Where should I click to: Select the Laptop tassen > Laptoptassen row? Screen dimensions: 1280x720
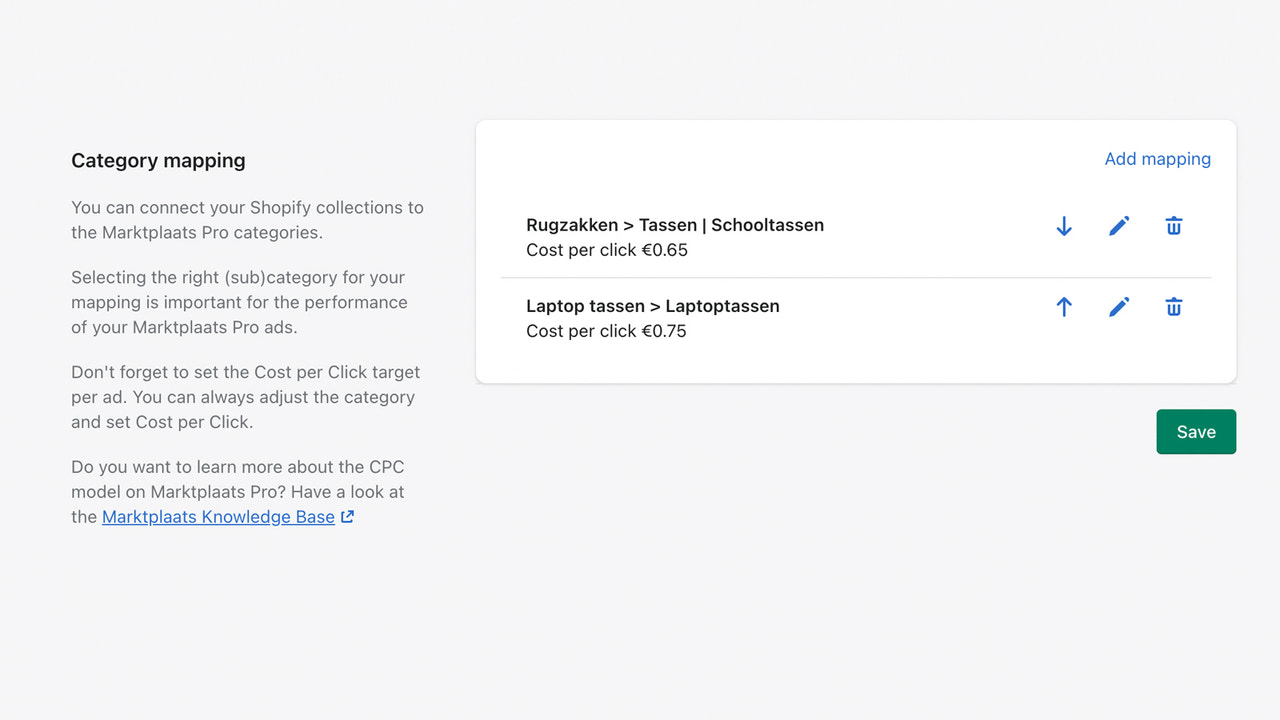pyautogui.click(x=653, y=306)
